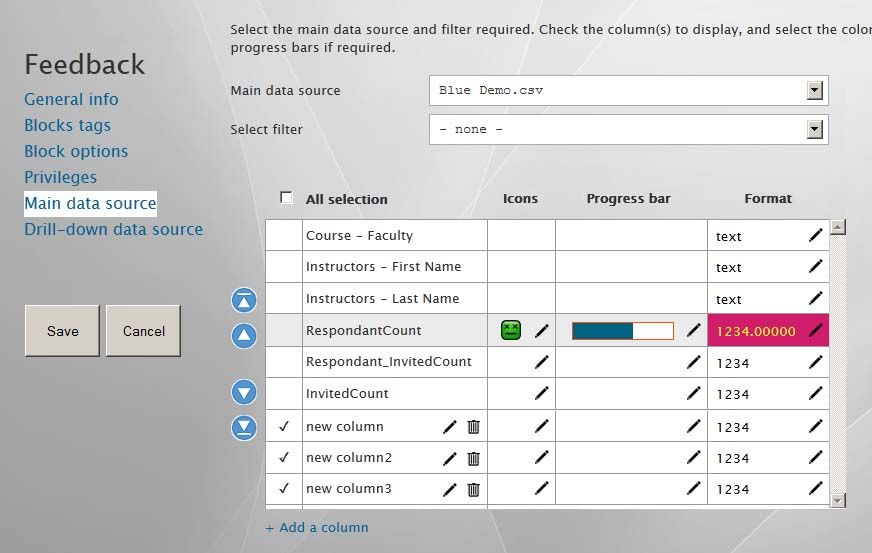Open Privileges section

61,177
